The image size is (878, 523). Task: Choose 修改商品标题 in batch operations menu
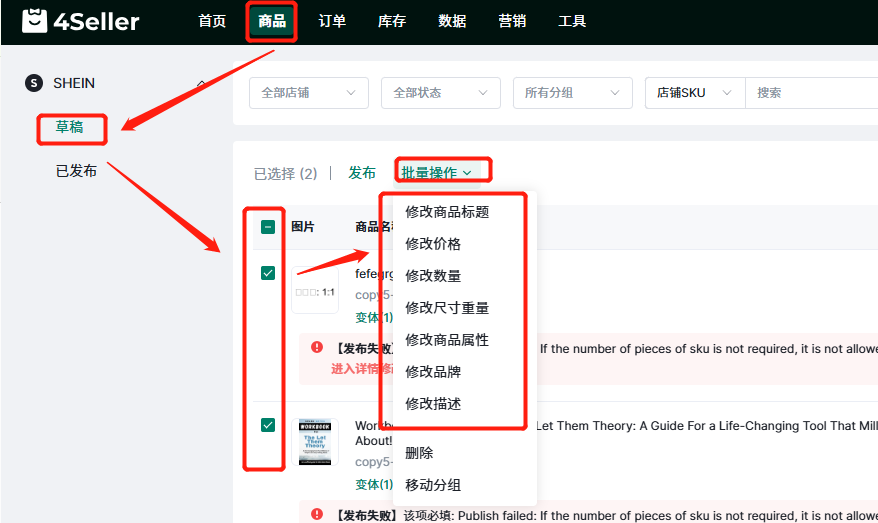447,212
